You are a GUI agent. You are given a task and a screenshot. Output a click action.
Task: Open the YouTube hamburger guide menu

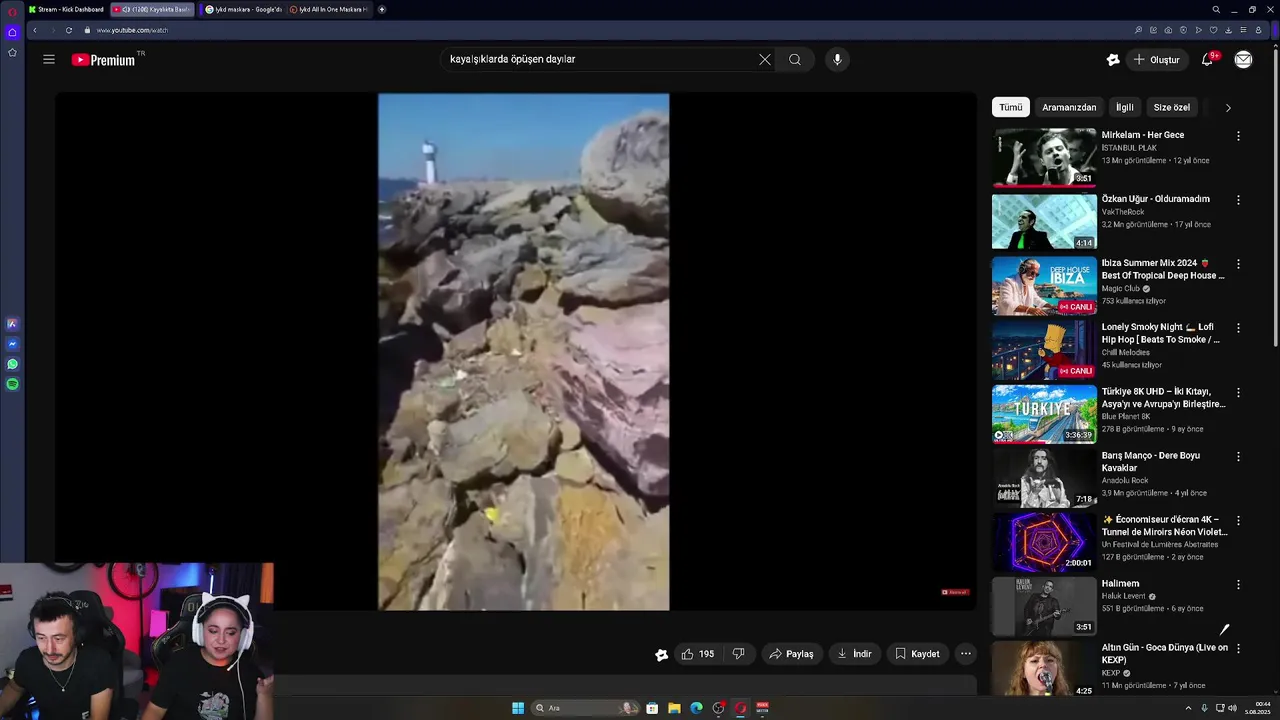[x=48, y=59]
